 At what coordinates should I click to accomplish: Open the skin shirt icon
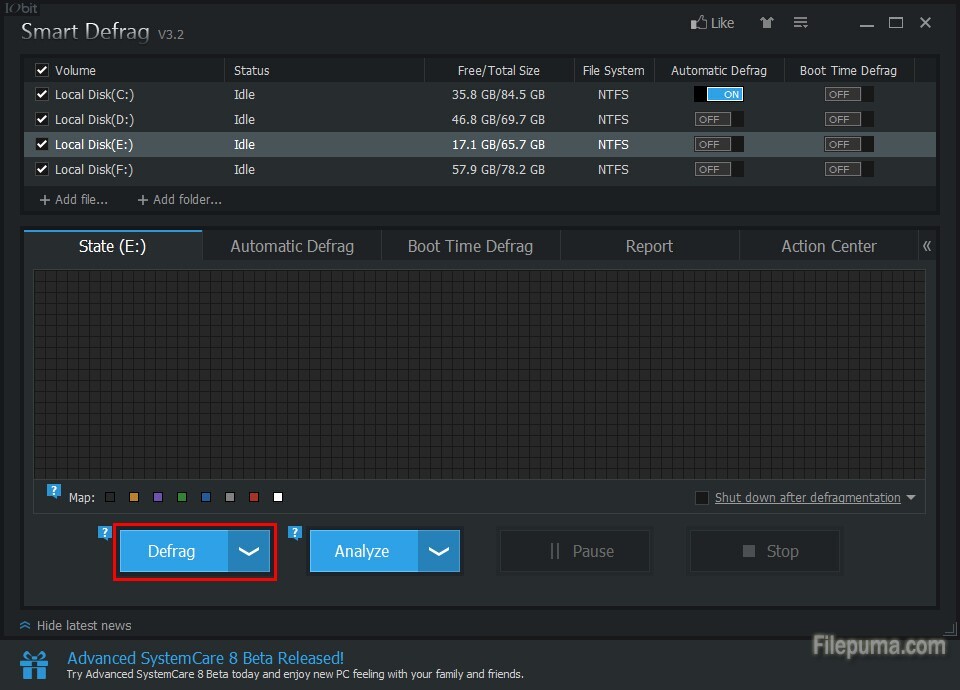click(766, 23)
